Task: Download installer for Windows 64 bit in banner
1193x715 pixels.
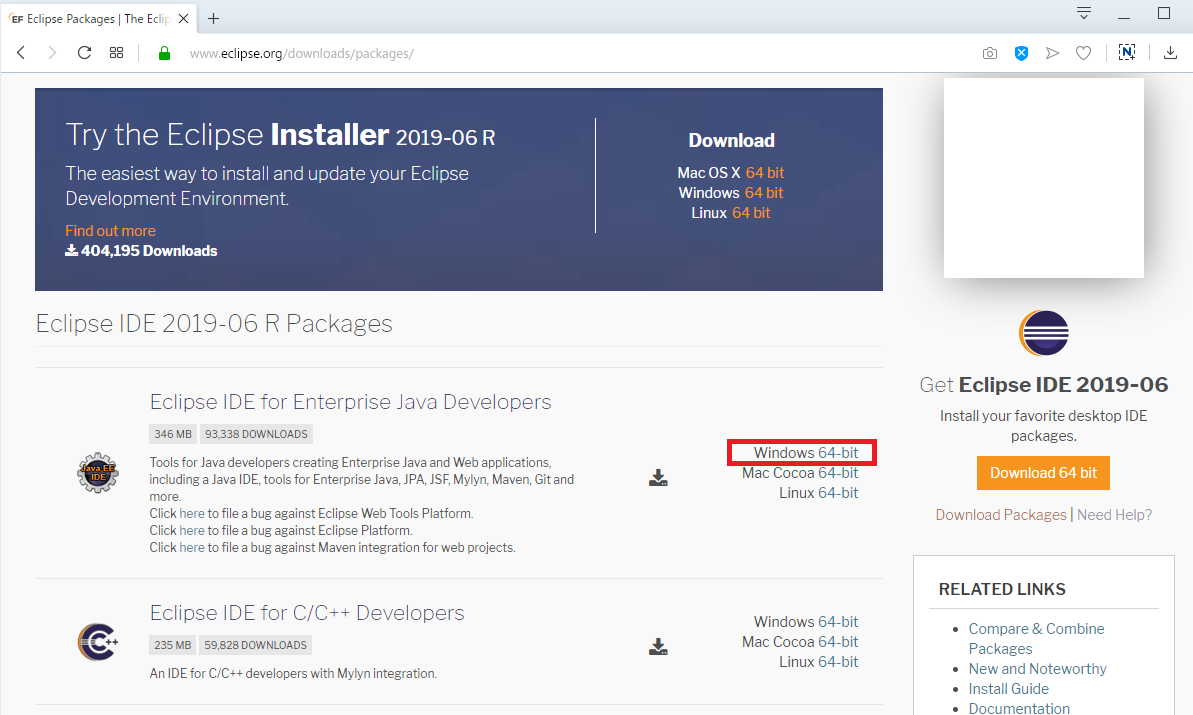Action: click(x=764, y=192)
